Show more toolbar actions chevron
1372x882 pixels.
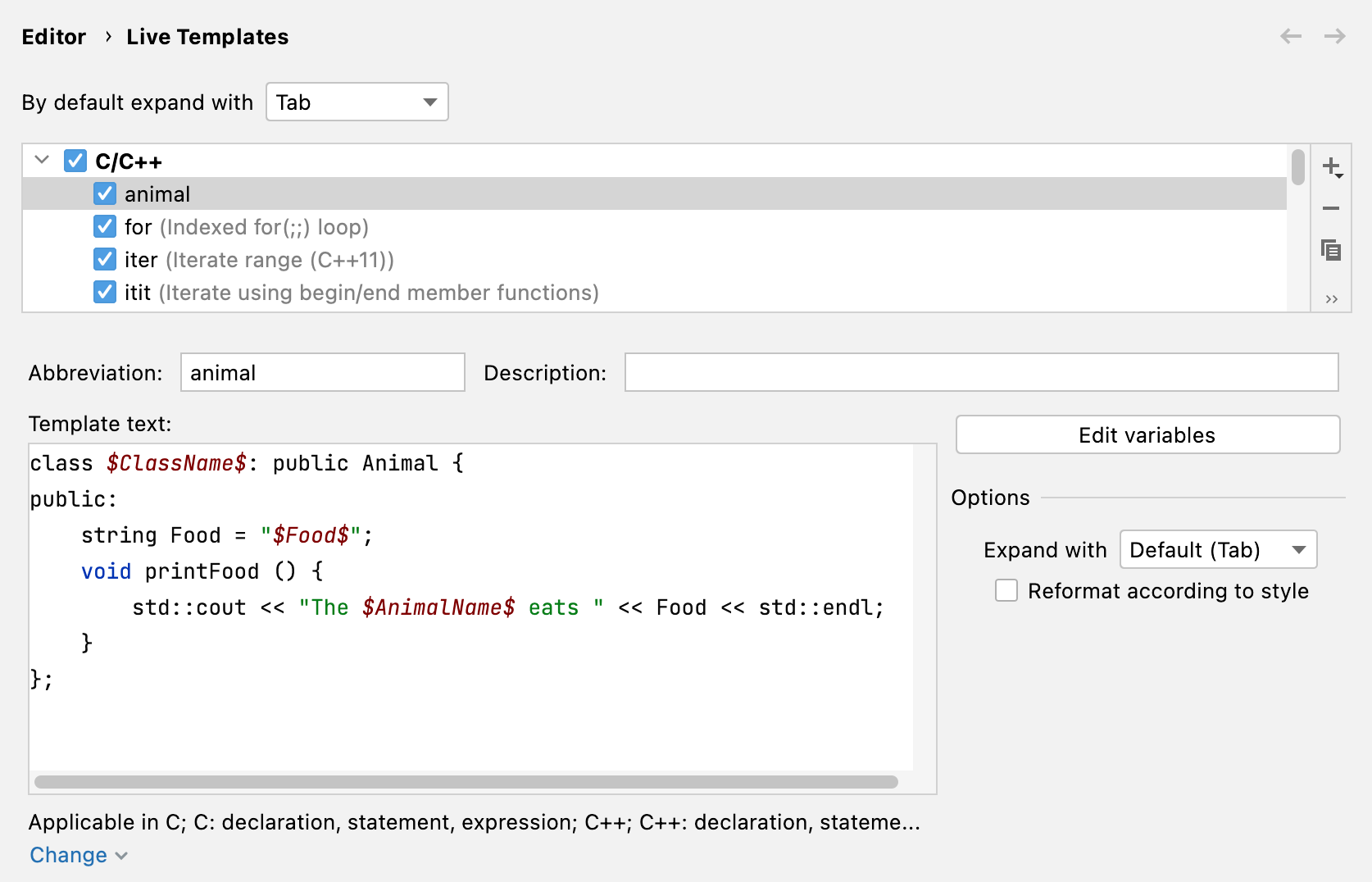click(x=1331, y=299)
